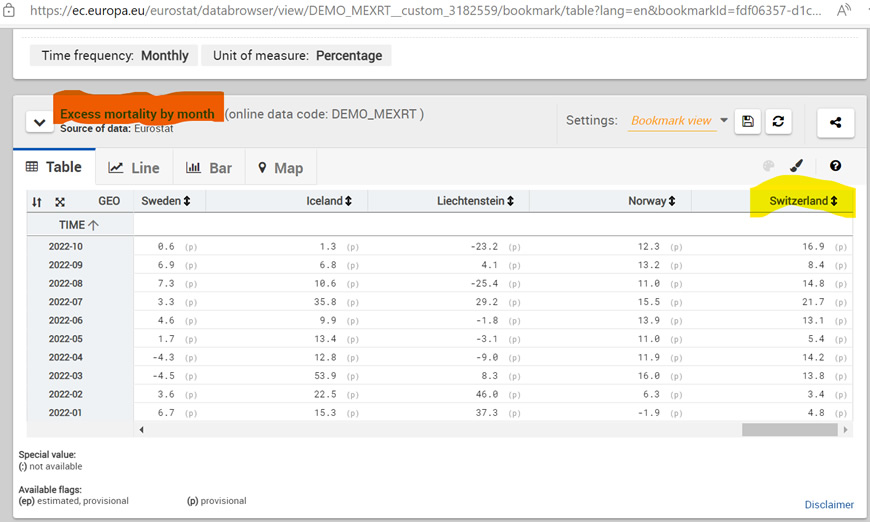Click the swap rows and columns arrows icon
This screenshot has width=870, height=522.
[37, 201]
